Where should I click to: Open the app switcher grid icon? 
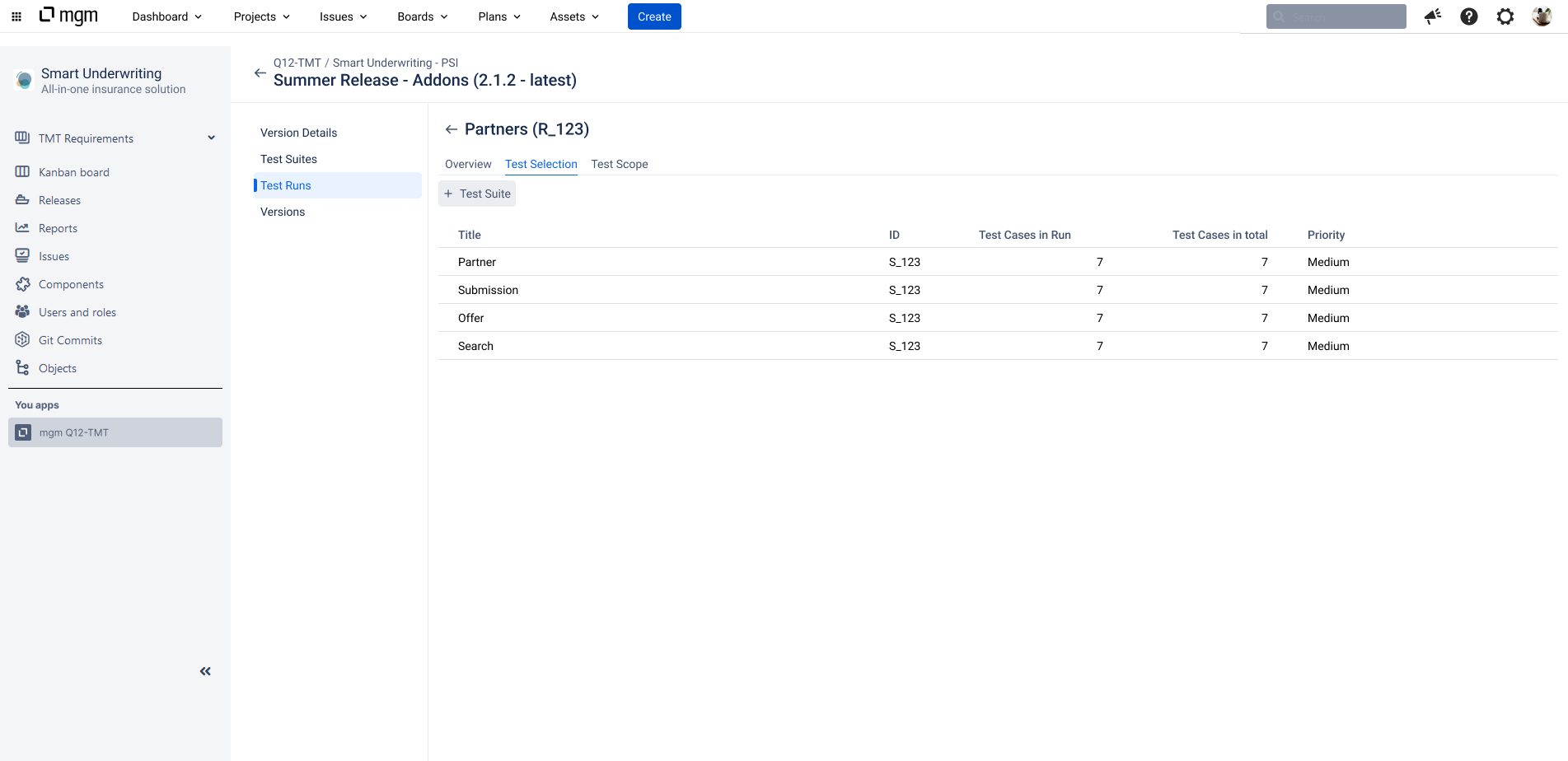[16, 16]
